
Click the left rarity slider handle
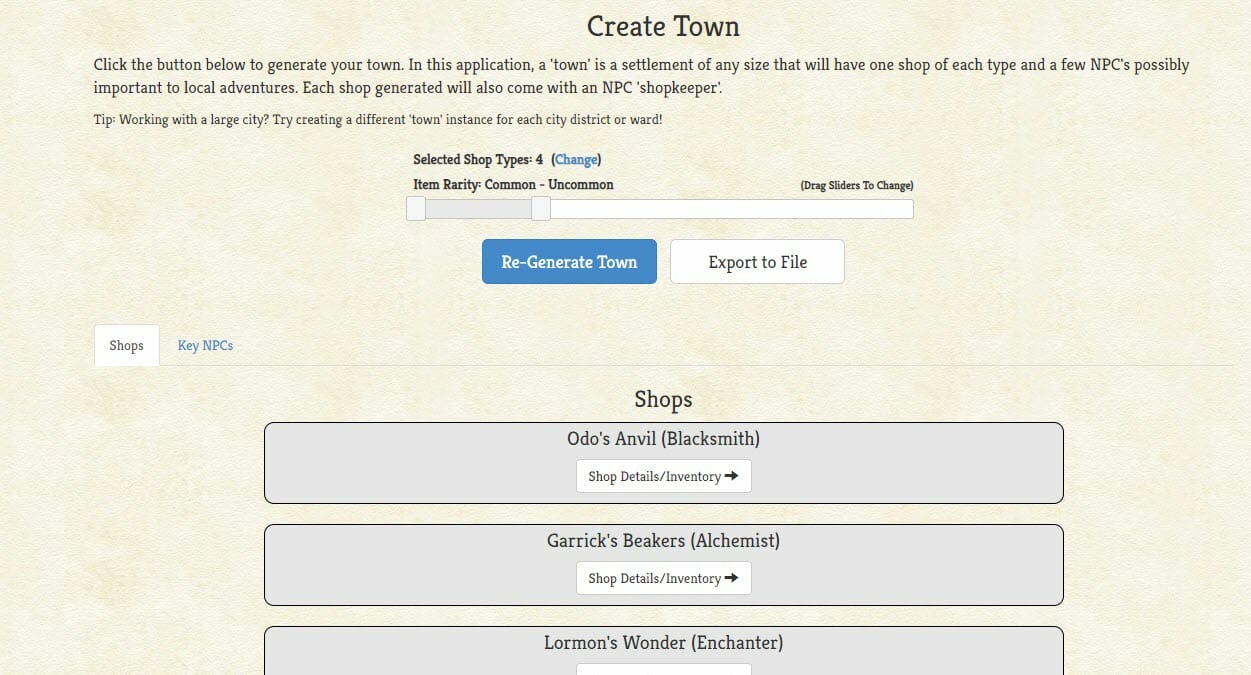tap(416, 208)
